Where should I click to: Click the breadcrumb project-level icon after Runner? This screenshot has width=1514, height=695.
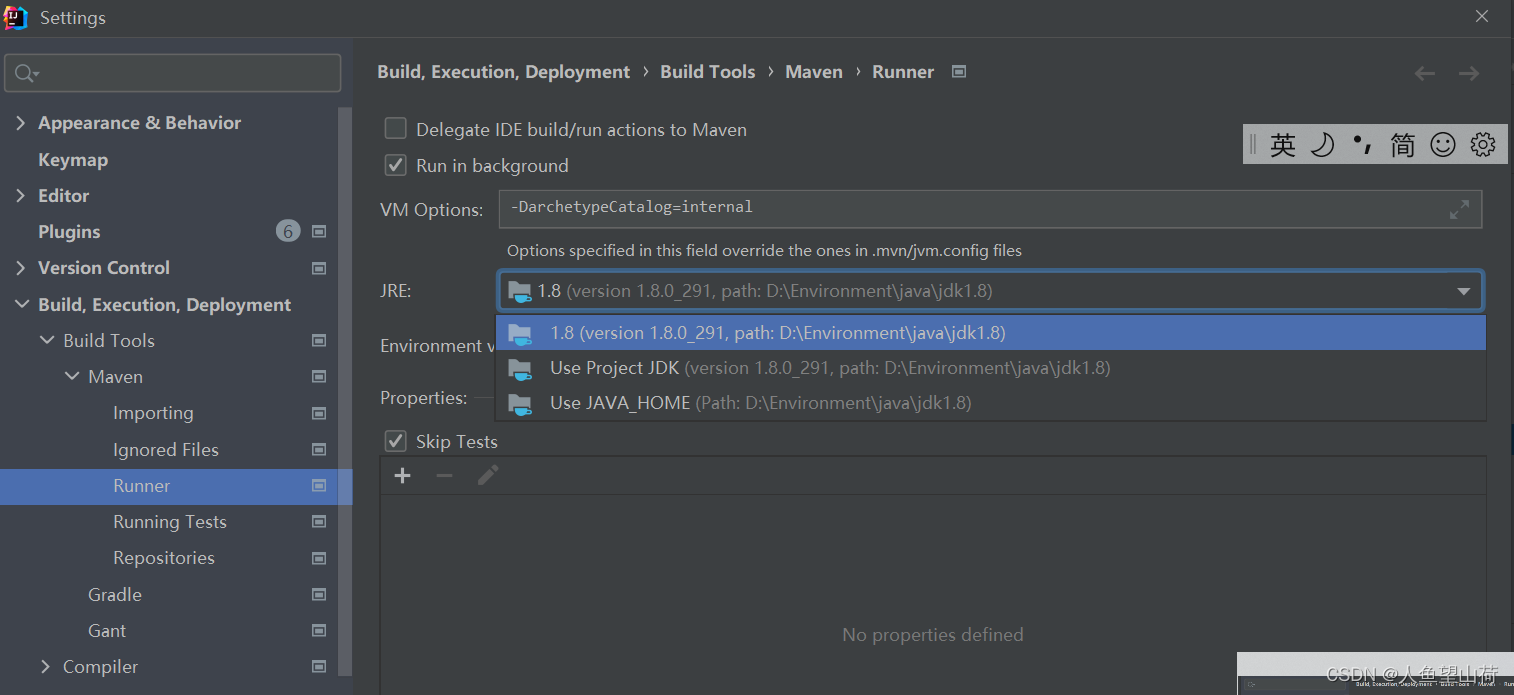tap(959, 72)
